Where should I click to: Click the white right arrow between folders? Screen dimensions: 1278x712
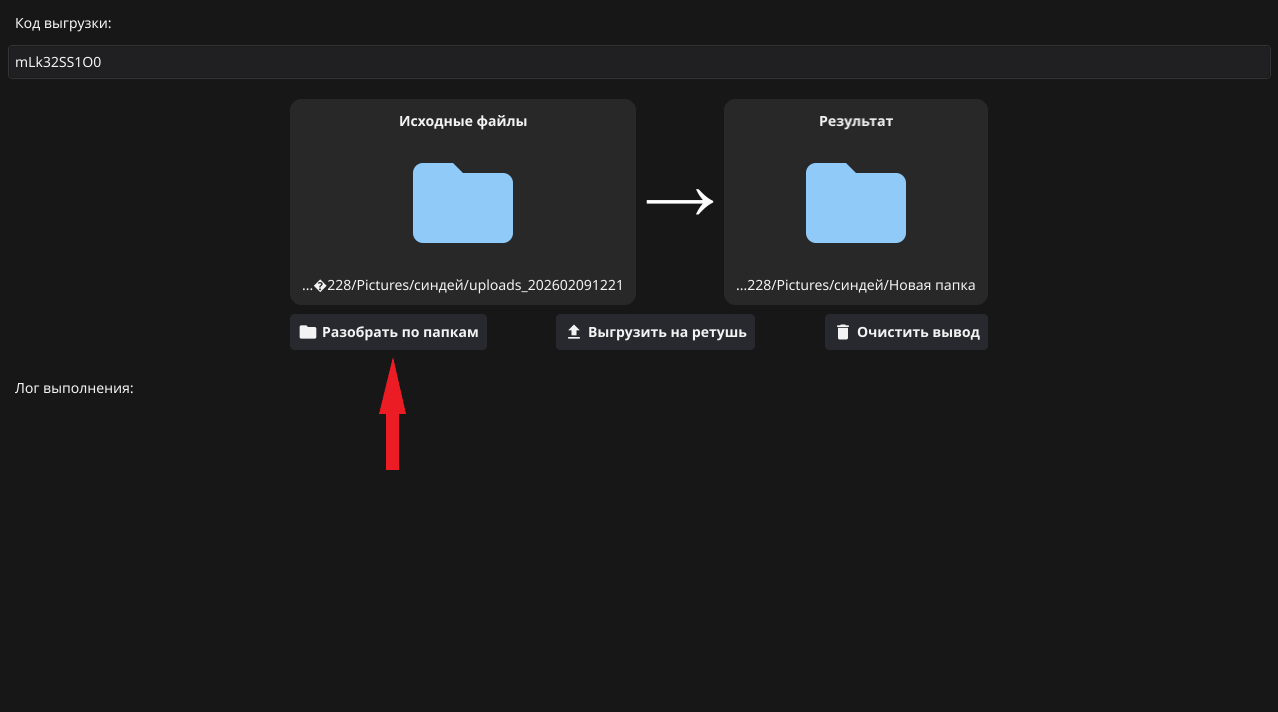[x=680, y=202]
